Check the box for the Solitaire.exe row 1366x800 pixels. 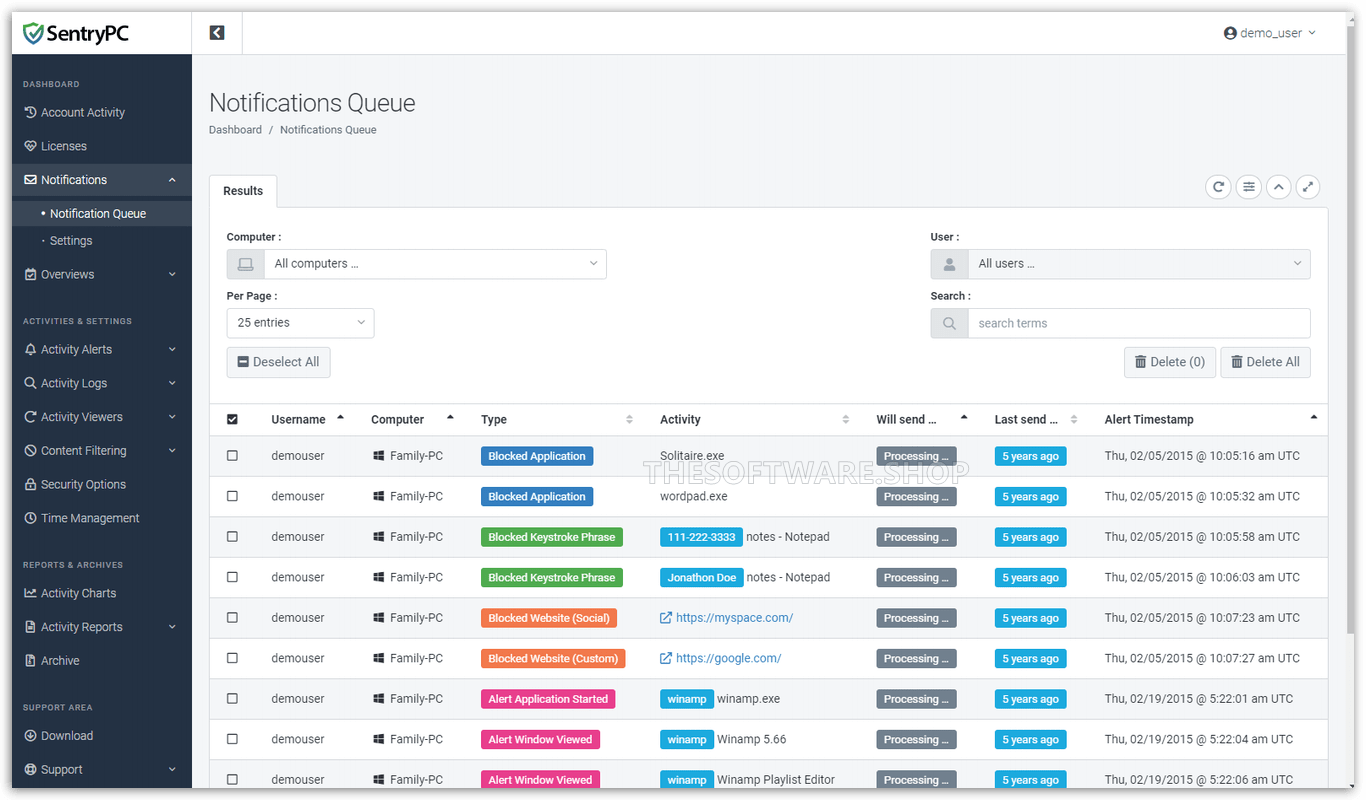(233, 456)
